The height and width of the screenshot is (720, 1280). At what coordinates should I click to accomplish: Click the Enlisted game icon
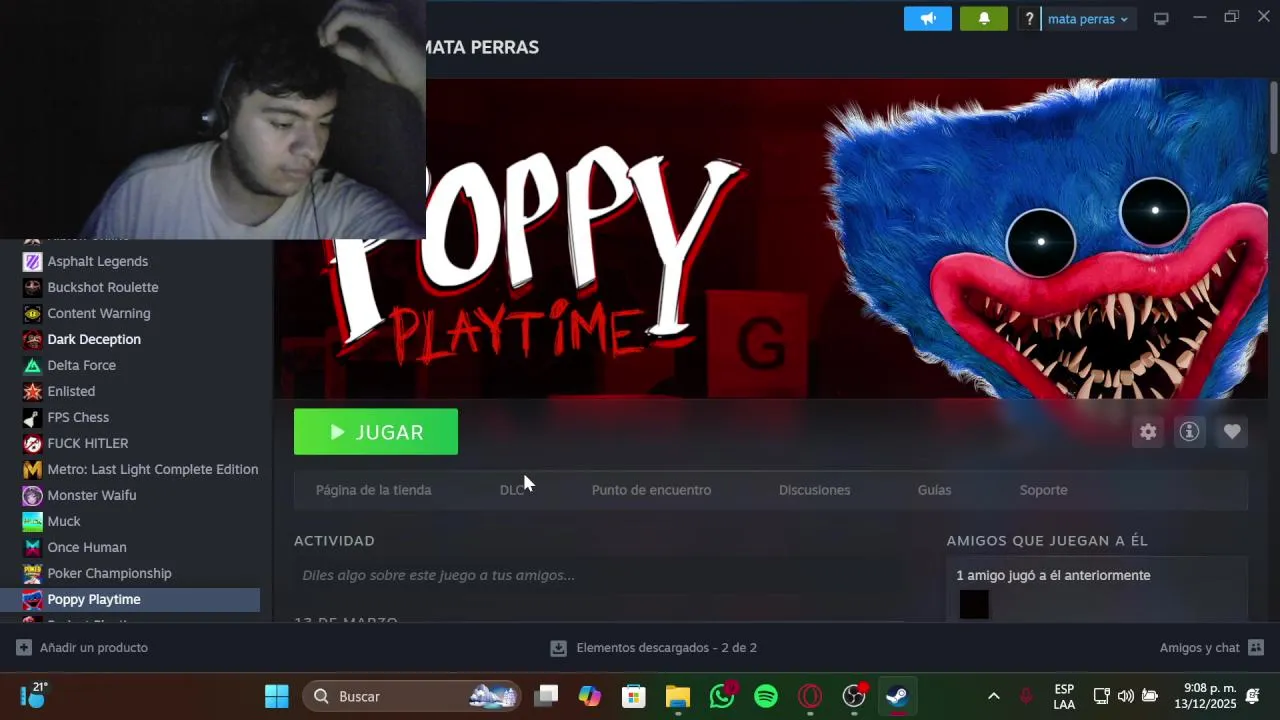pos(33,391)
